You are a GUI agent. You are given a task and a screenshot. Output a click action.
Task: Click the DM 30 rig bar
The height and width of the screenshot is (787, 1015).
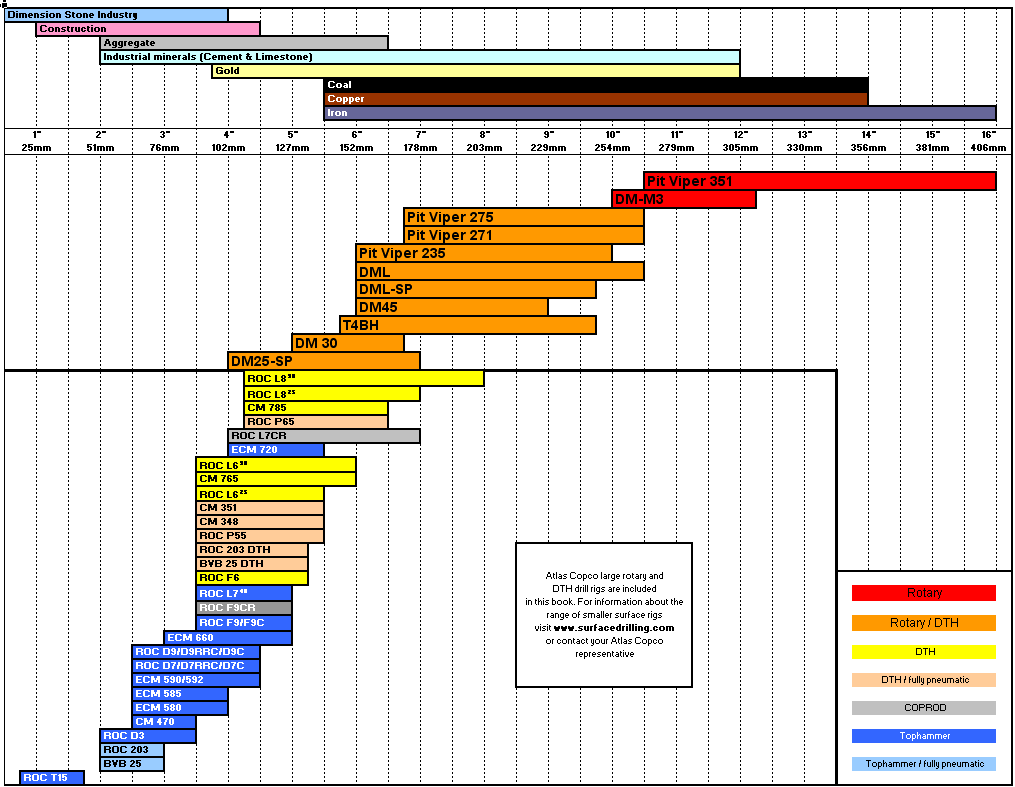[348, 343]
